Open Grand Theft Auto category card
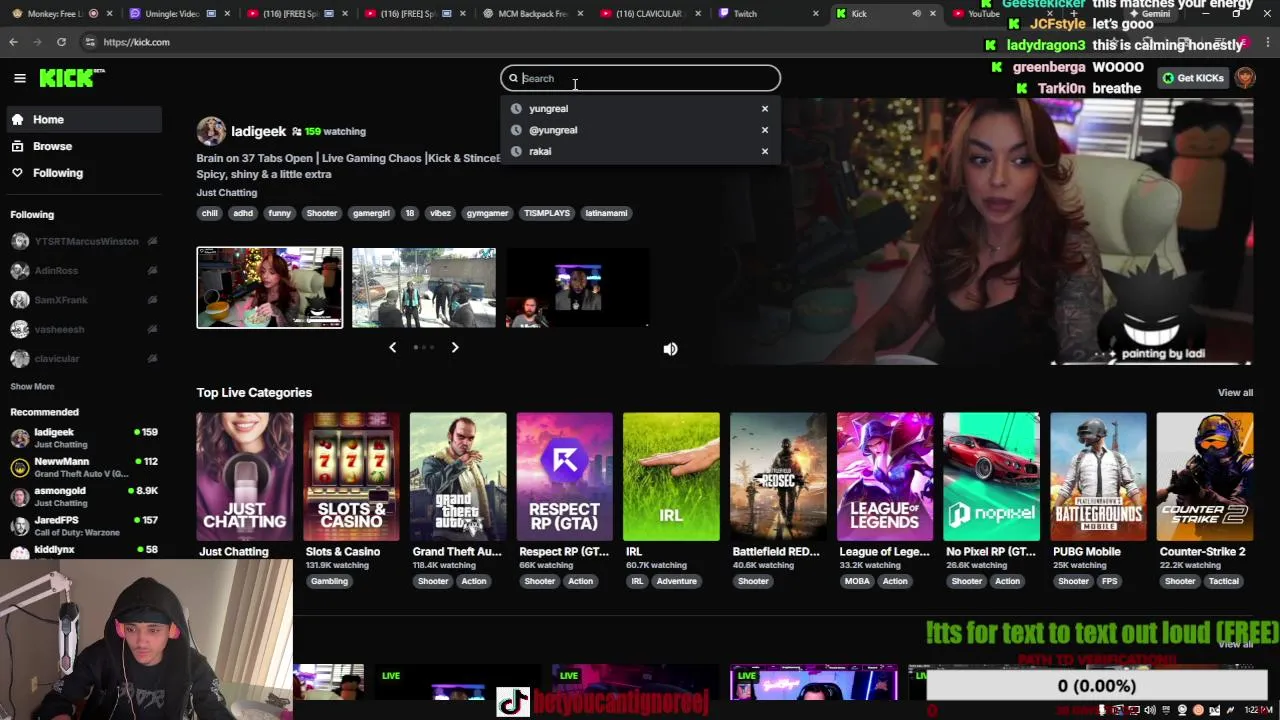1280x720 pixels. pyautogui.click(x=458, y=476)
